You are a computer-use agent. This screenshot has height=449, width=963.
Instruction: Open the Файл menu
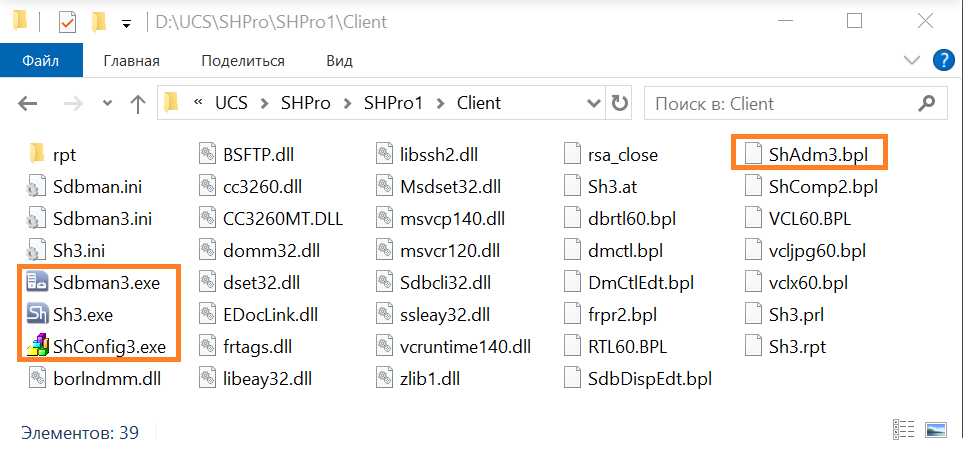coord(41,60)
